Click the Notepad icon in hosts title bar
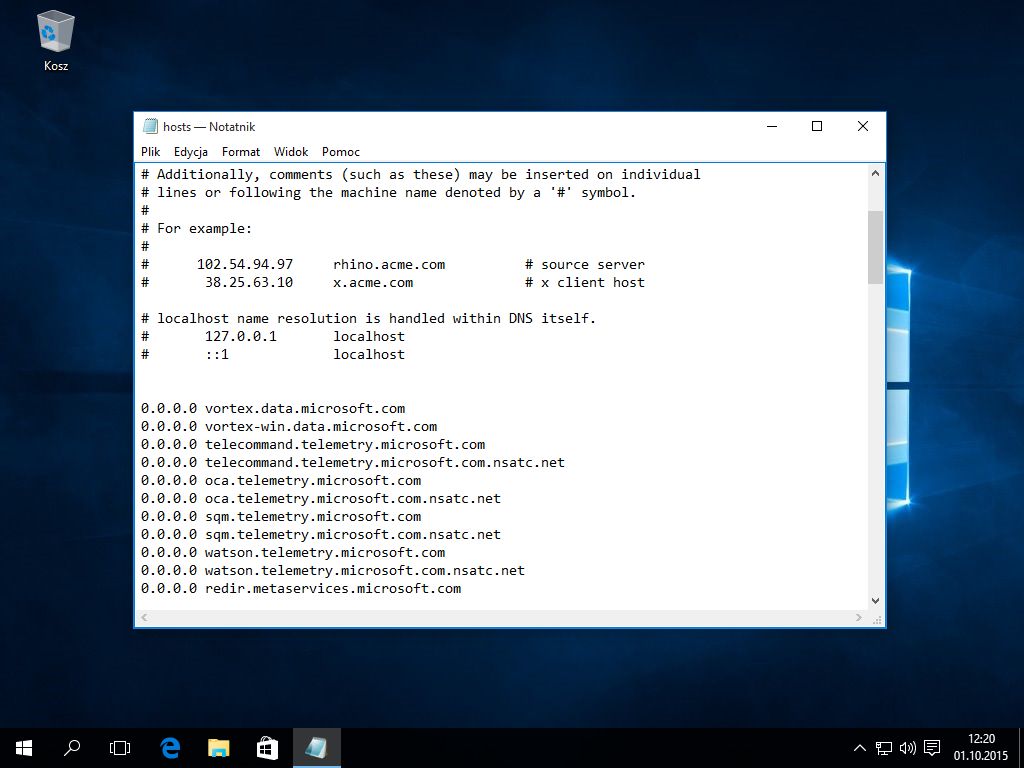The height and width of the screenshot is (768, 1024). [150, 126]
